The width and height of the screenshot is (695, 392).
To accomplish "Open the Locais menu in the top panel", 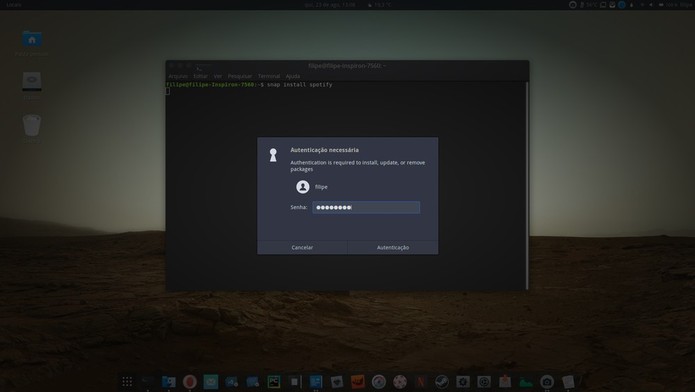I will [14, 5].
